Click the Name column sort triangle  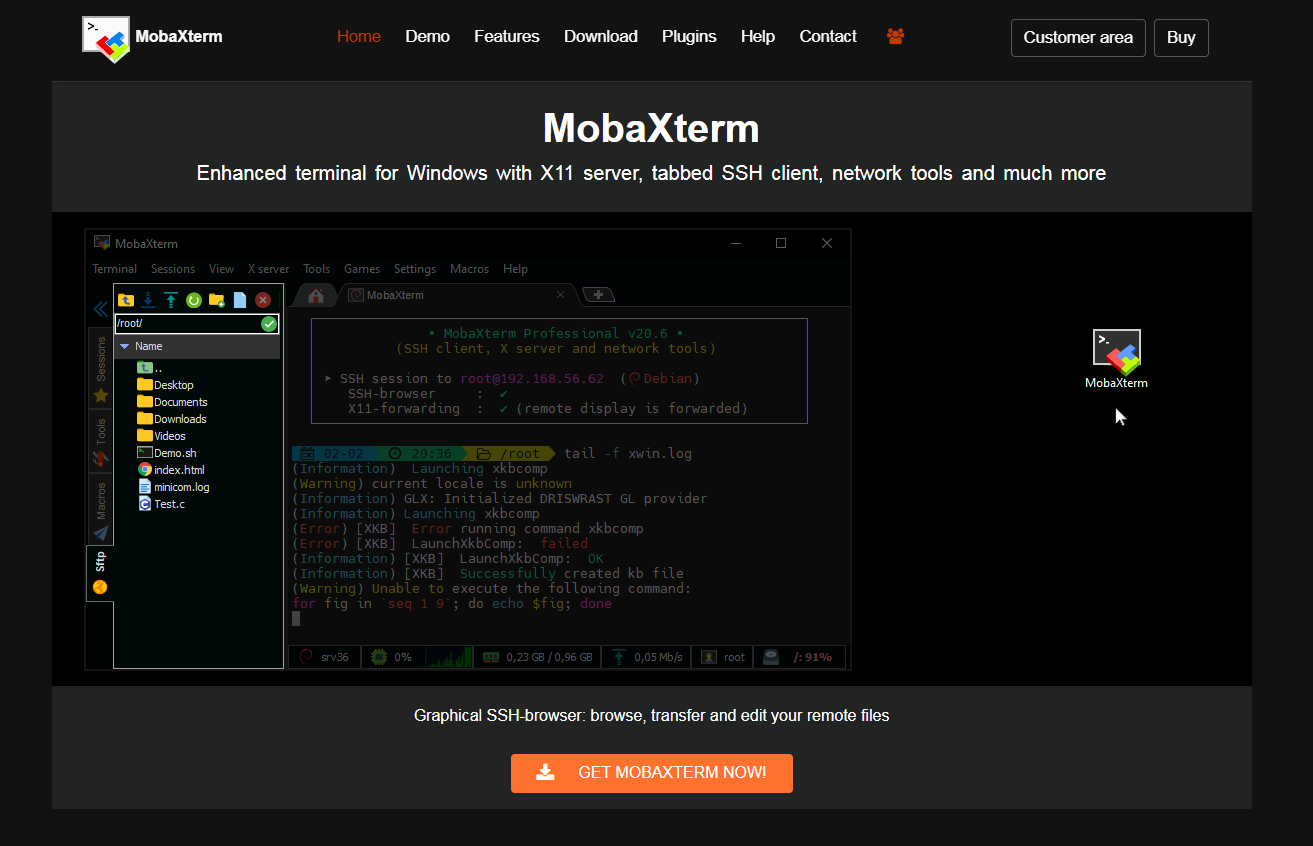click(124, 346)
